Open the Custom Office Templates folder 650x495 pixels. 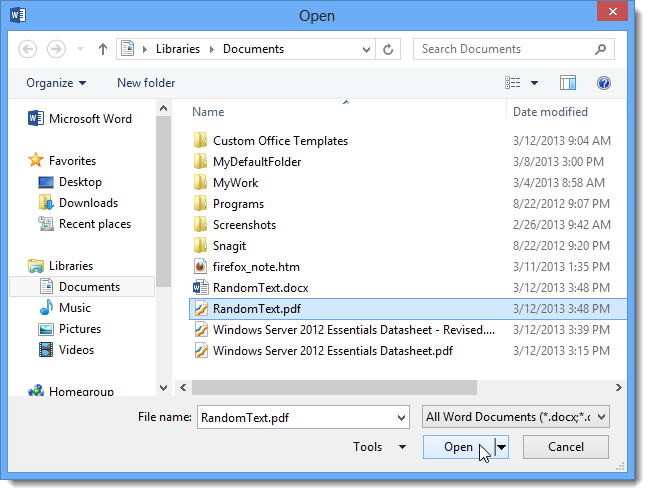coord(280,141)
